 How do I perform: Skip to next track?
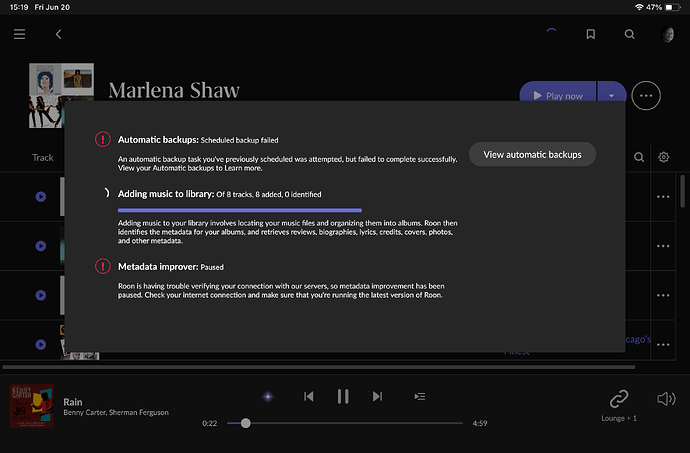pyautogui.click(x=378, y=397)
